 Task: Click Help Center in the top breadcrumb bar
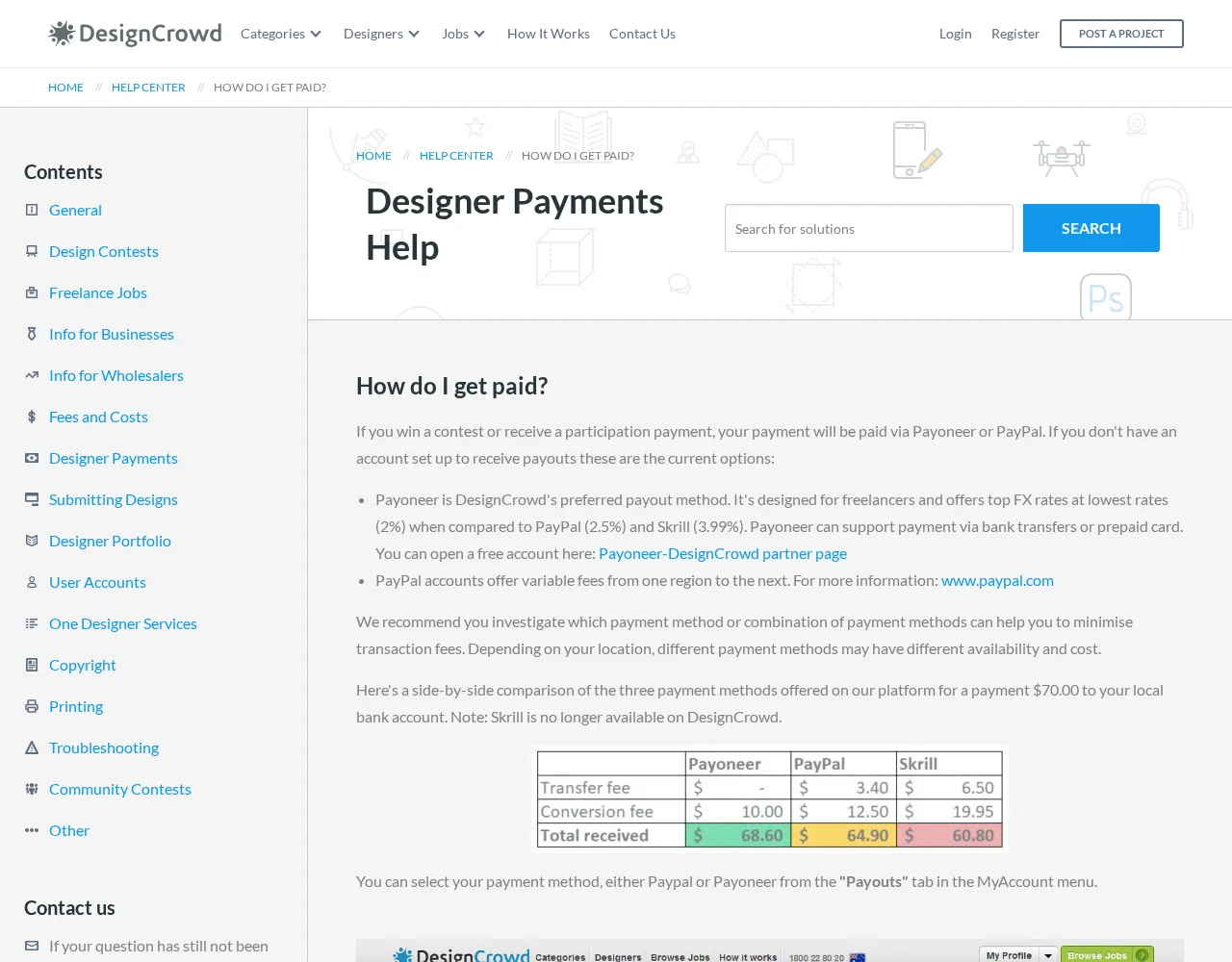pos(148,88)
